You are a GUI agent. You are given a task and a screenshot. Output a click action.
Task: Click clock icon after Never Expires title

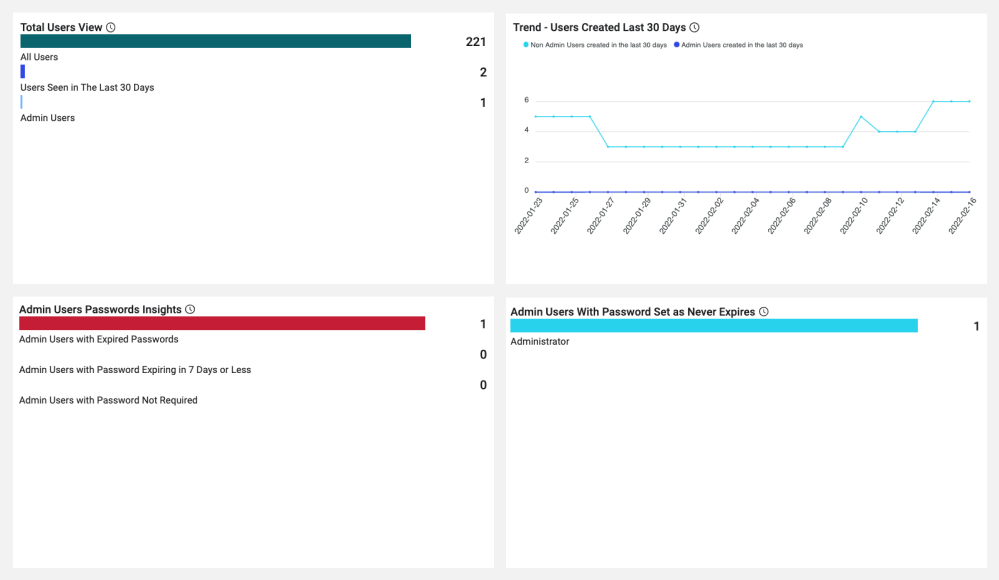coord(764,312)
